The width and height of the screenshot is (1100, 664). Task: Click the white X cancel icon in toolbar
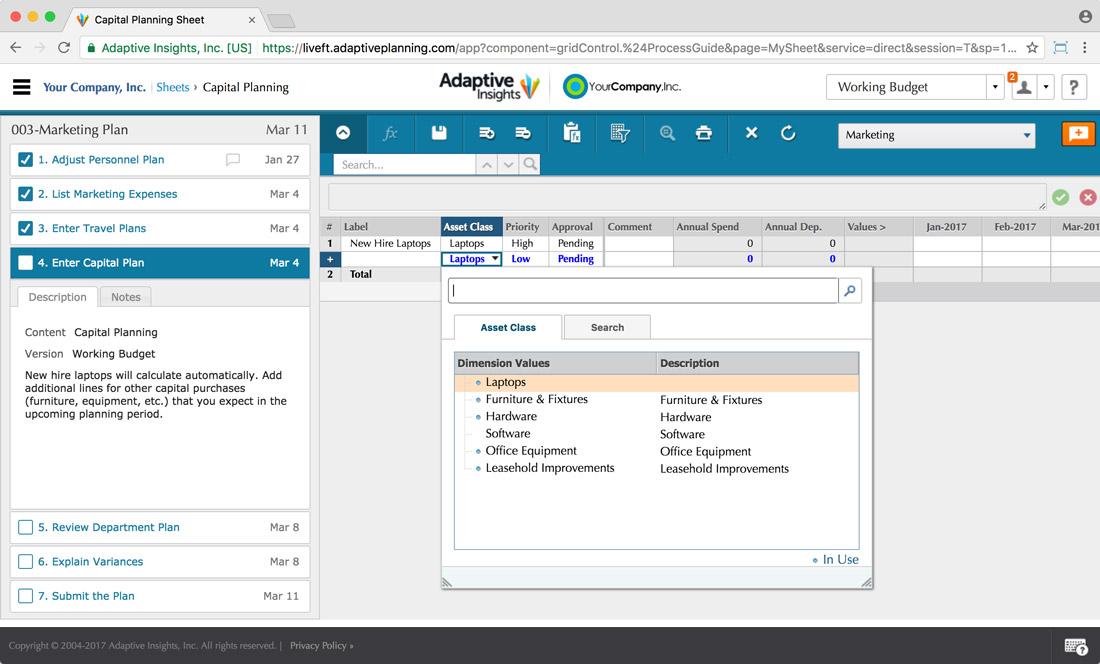751,133
